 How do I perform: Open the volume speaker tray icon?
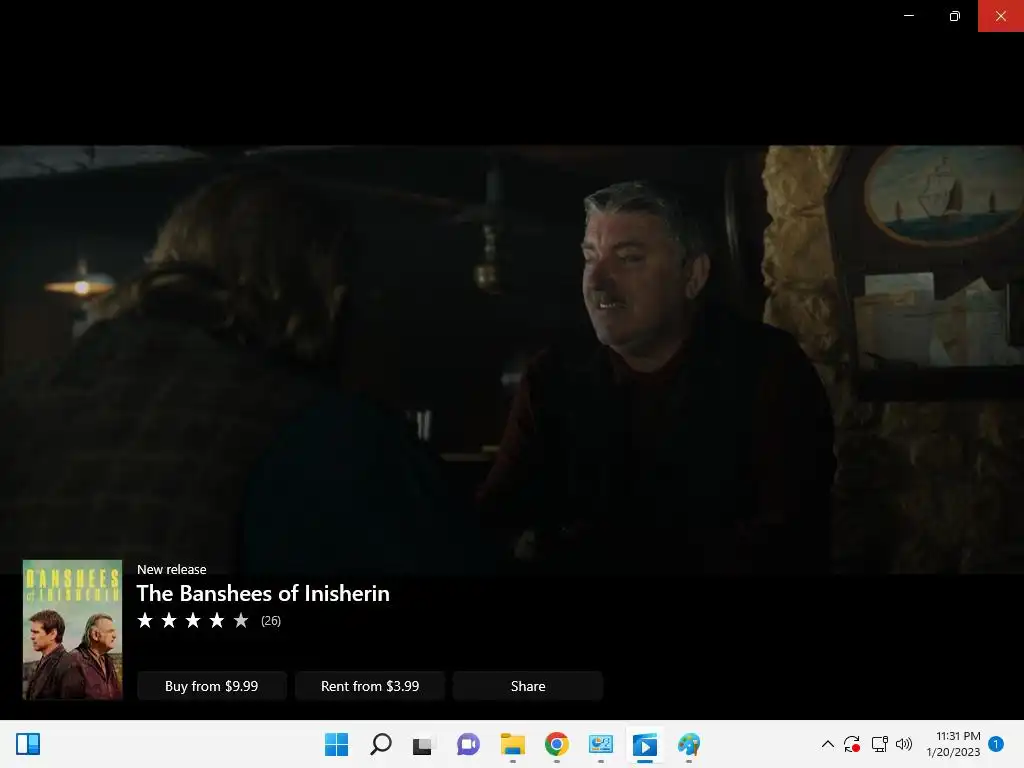pyautogui.click(x=904, y=744)
